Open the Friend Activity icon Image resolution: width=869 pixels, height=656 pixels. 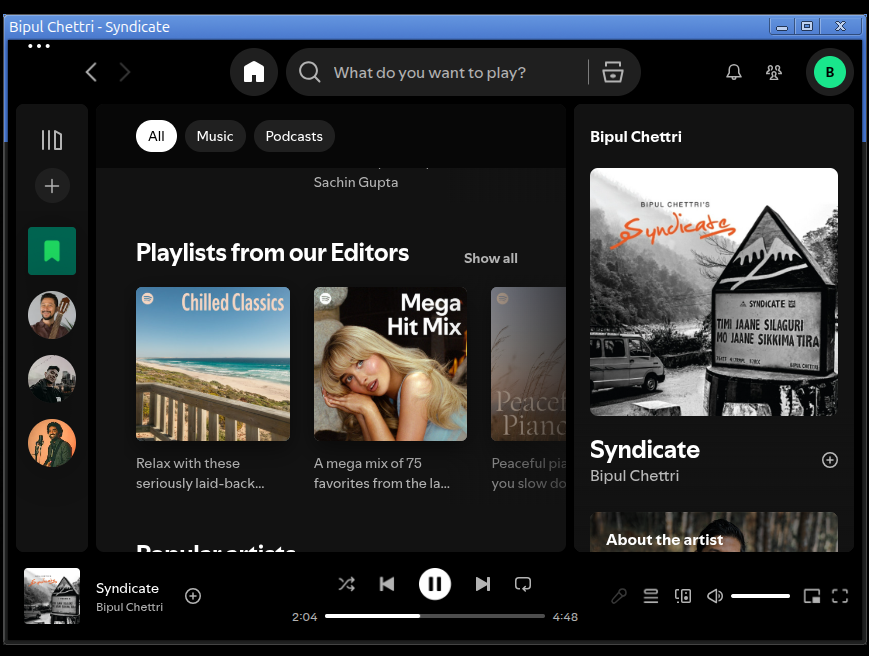coord(774,72)
